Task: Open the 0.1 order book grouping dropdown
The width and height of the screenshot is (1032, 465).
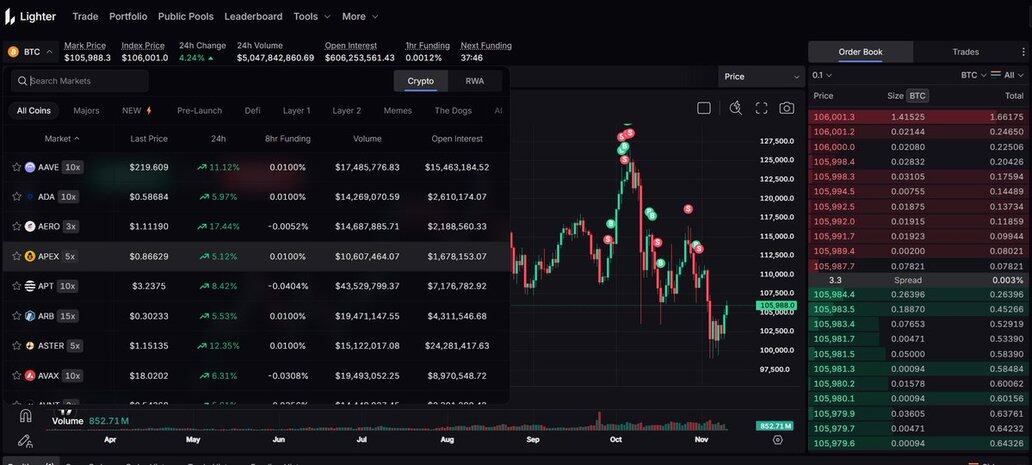Action: tap(822, 75)
